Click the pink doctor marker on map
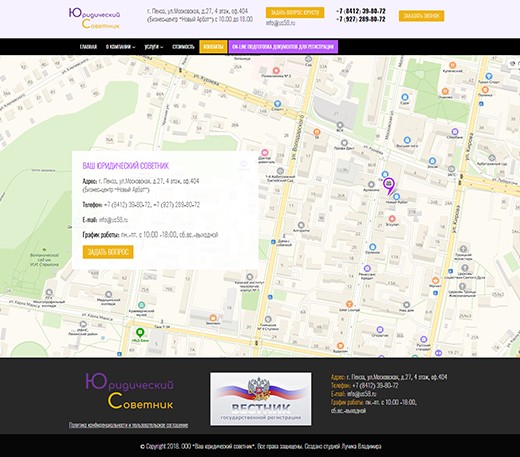 click(265, 153)
